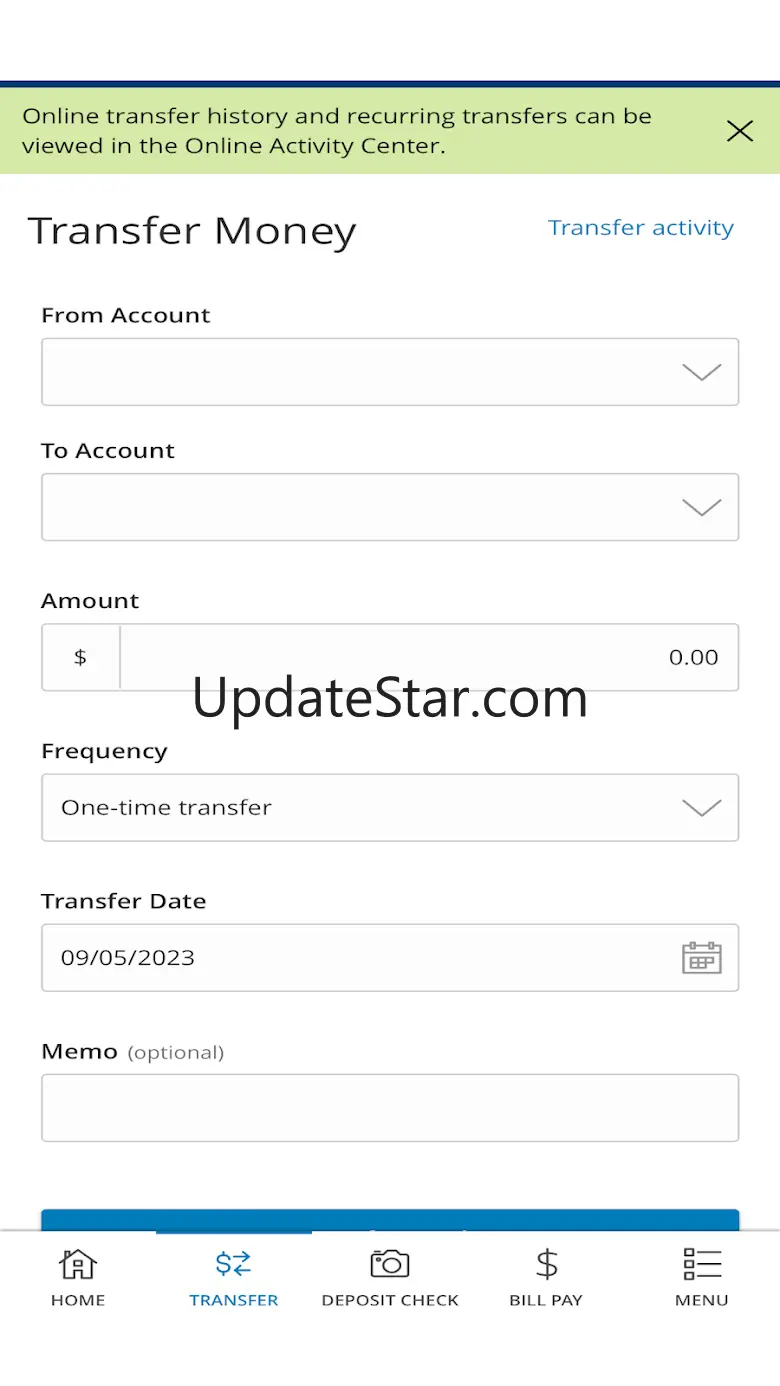The image size is (780, 1386).
Task: Open the calendar icon in Transfer Date
Action: (x=702, y=958)
